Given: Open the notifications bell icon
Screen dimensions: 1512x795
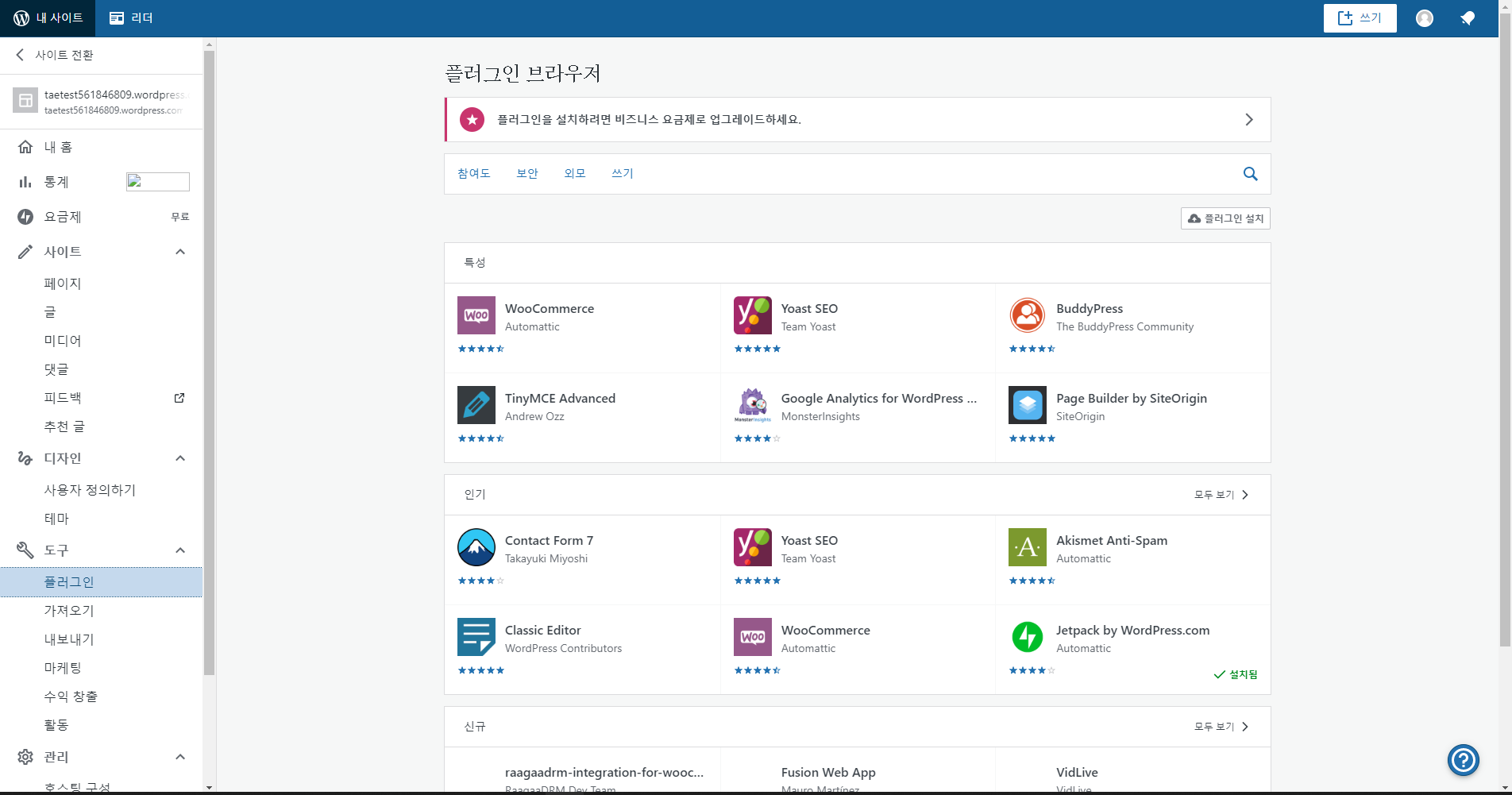Looking at the screenshot, I should (1468, 17).
